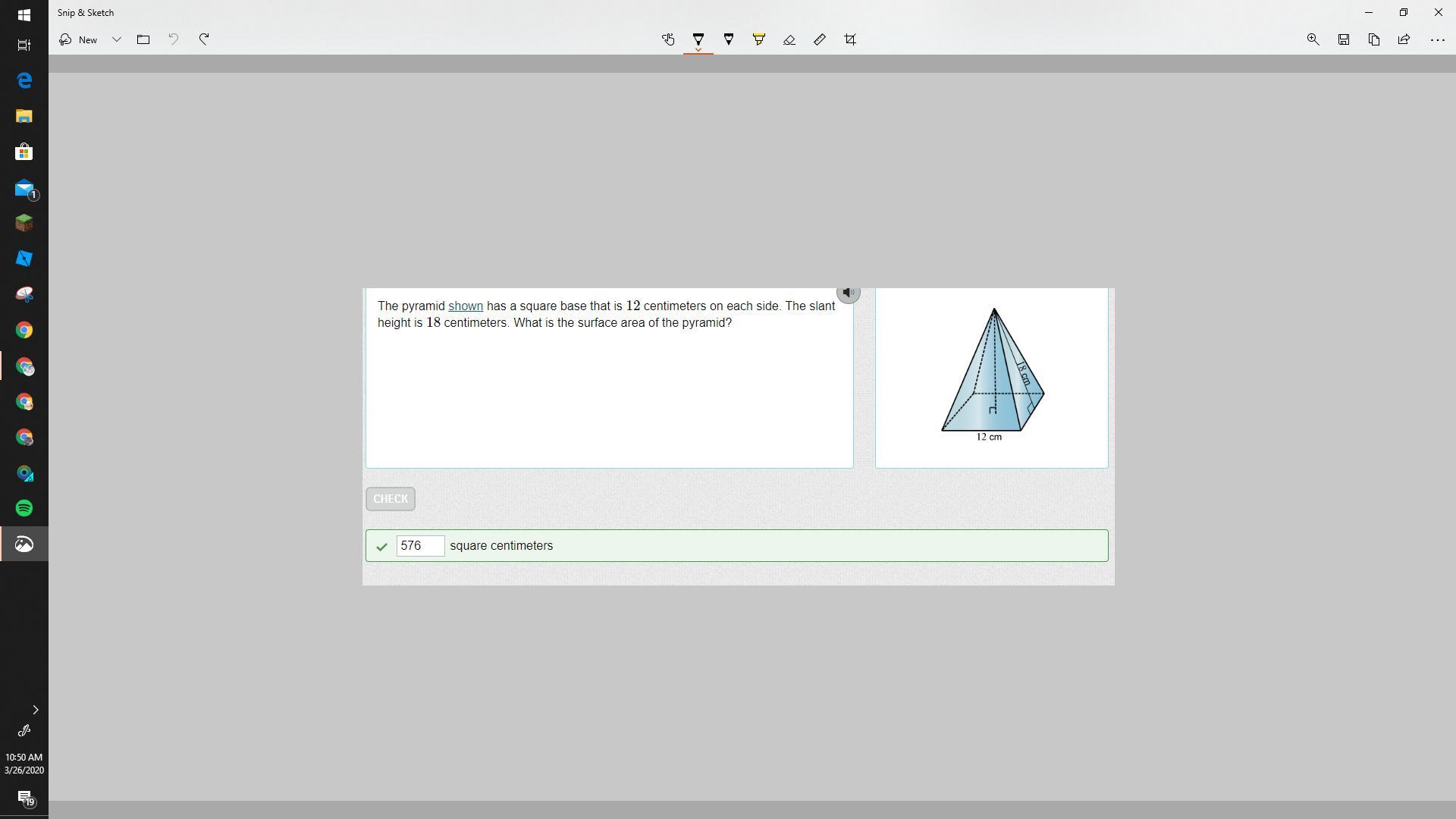Select the Image Crop tool
The height and width of the screenshot is (819, 1456).
[850, 39]
